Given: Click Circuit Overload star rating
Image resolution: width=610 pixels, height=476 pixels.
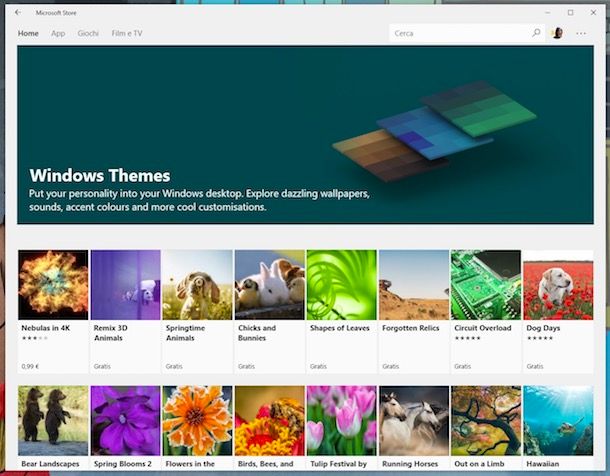Looking at the screenshot, I should point(468,338).
